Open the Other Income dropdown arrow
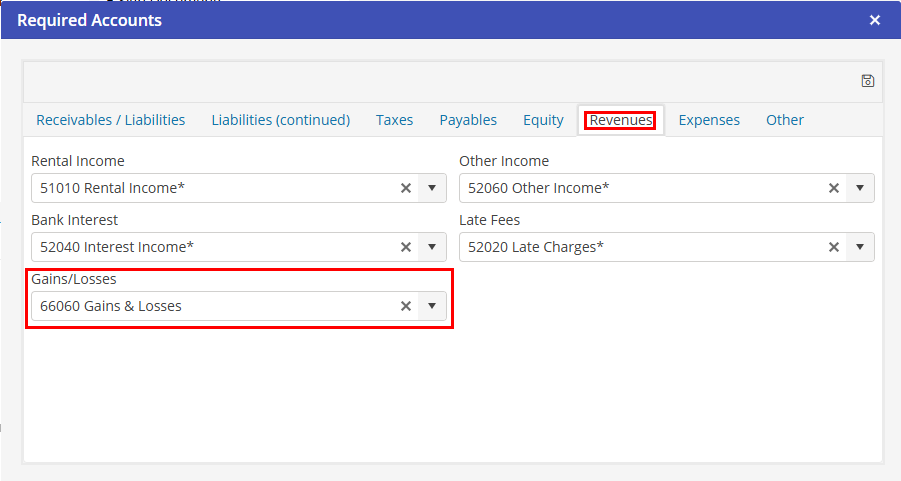The image size is (901, 481). 860,188
